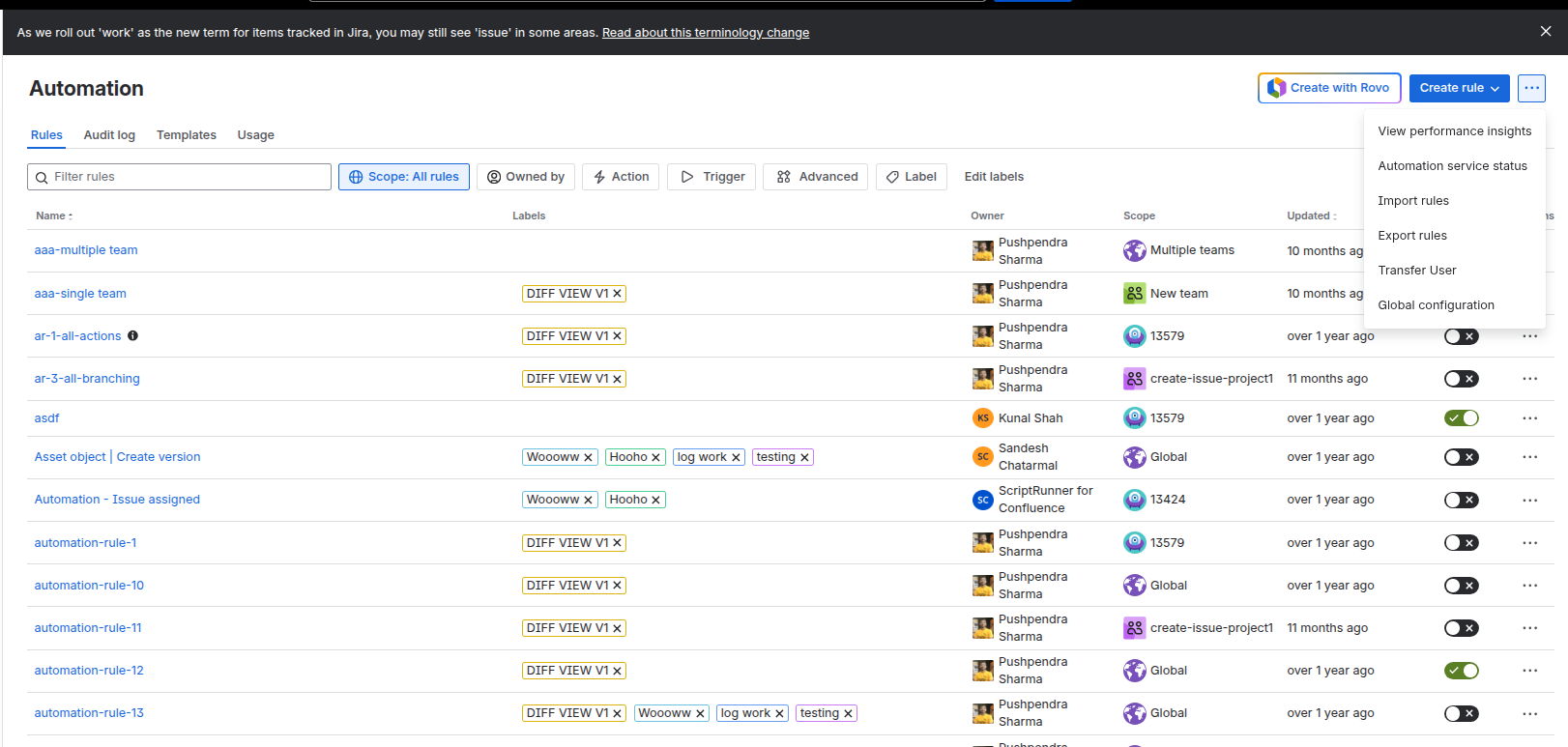Disable the asdf rule toggle

point(1461,418)
